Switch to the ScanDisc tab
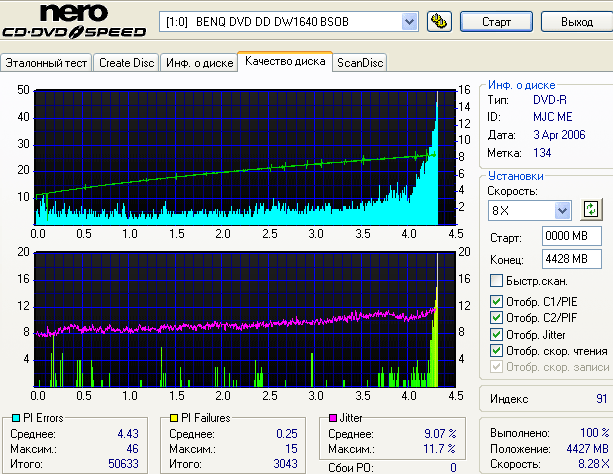 click(360, 63)
